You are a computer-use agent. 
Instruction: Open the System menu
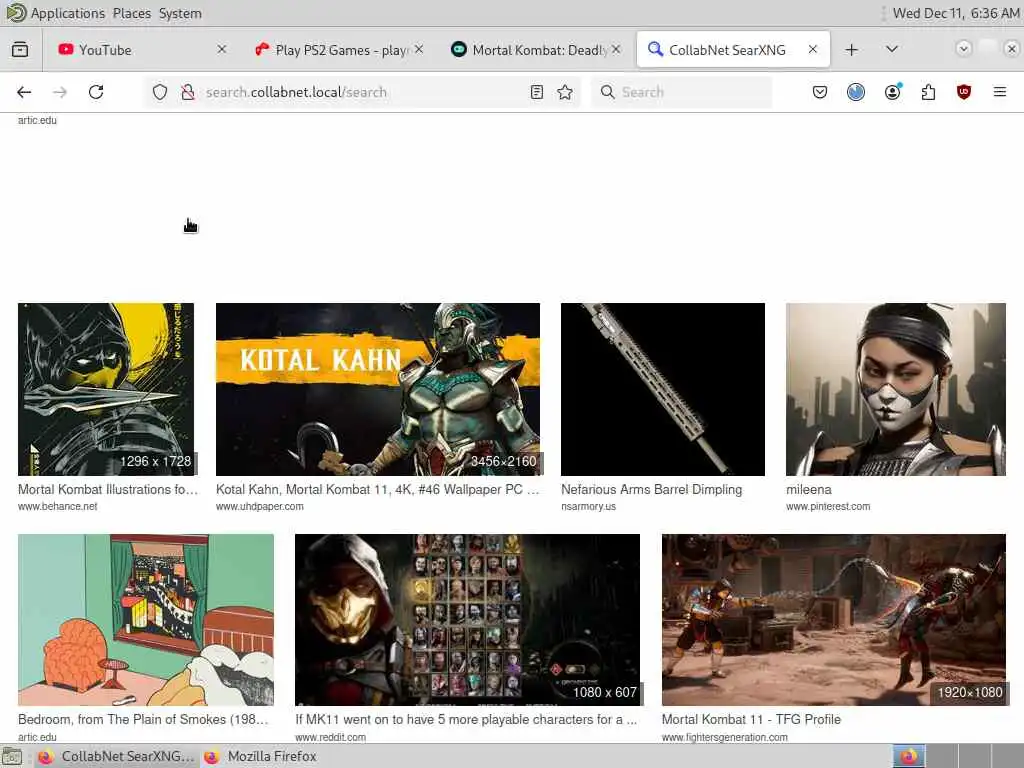pyautogui.click(x=180, y=13)
